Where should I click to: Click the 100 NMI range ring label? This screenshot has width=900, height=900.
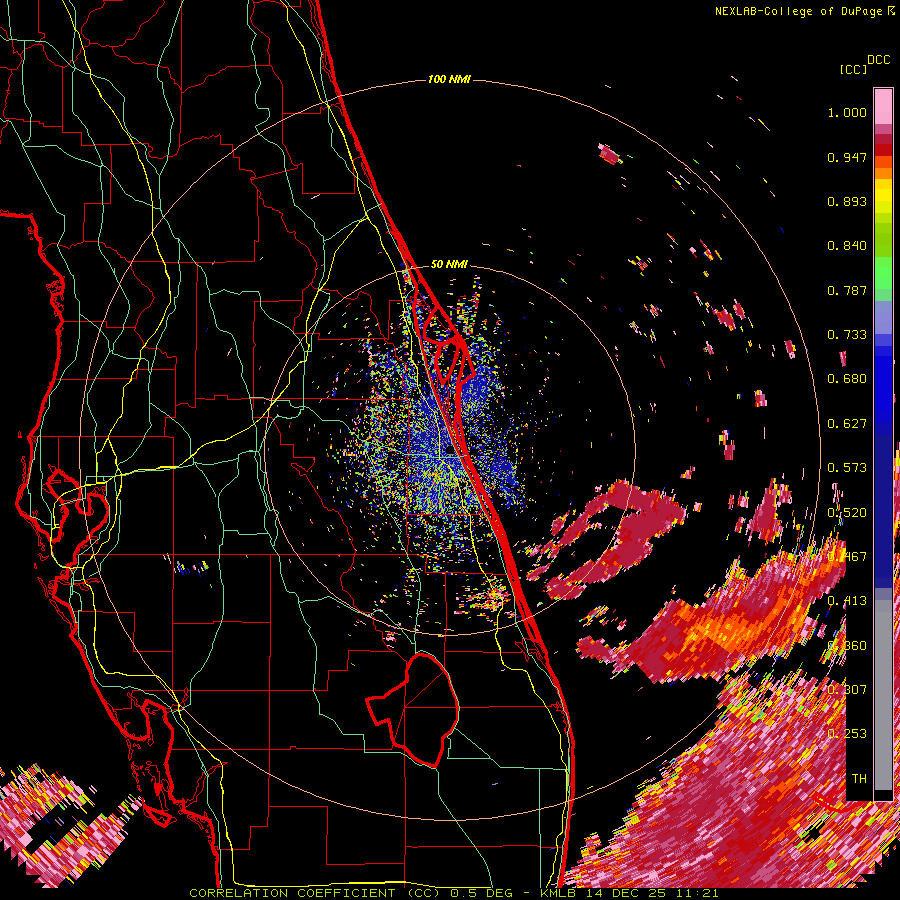point(449,79)
